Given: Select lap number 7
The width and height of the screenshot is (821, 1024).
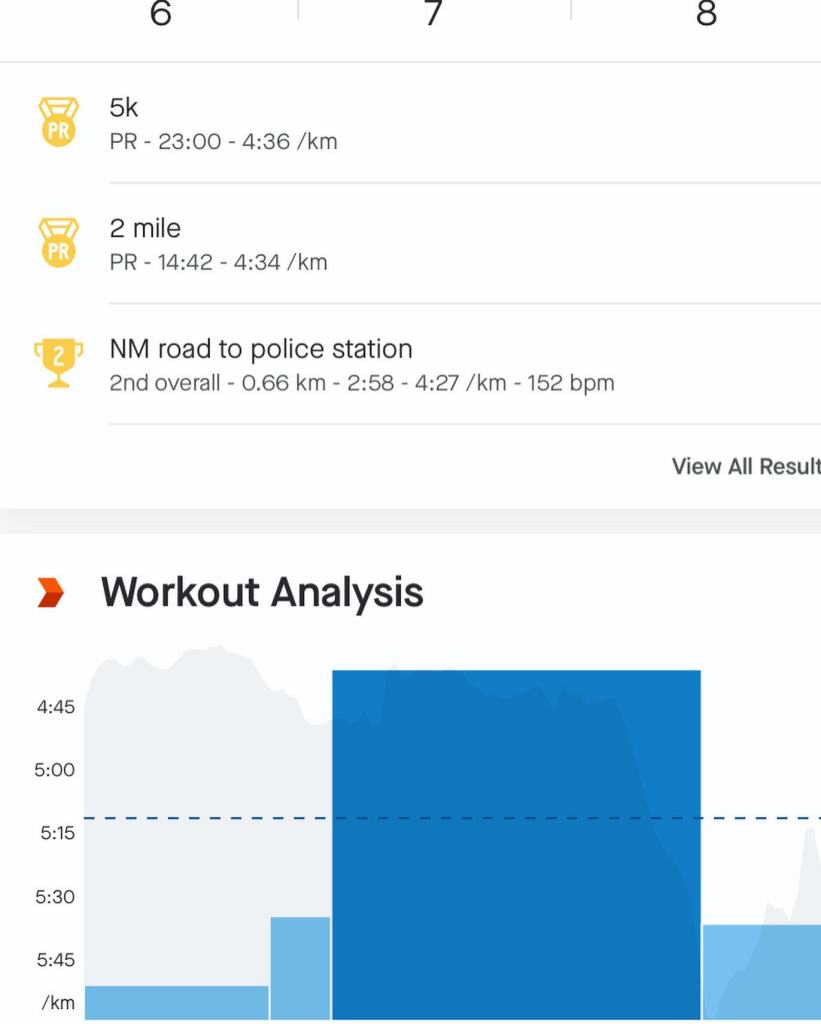Looking at the screenshot, I should 433,14.
